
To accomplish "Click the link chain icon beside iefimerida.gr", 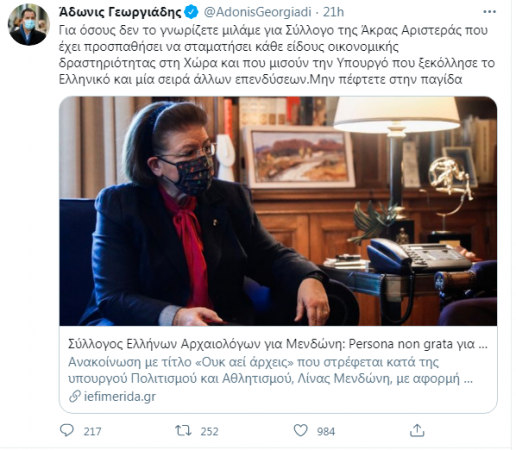I will [75, 396].
